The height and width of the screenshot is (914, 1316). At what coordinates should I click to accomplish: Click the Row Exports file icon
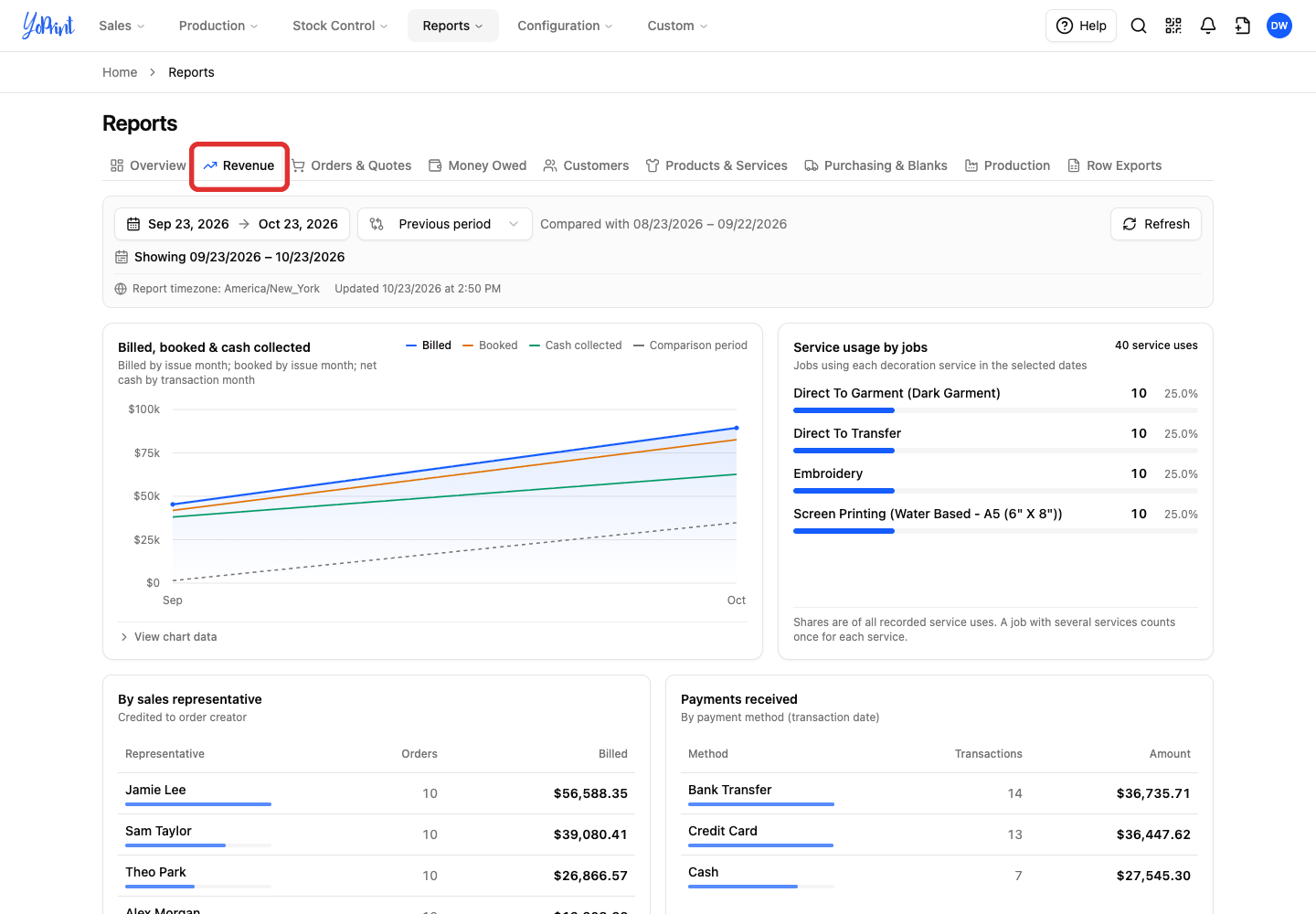pyautogui.click(x=1074, y=165)
